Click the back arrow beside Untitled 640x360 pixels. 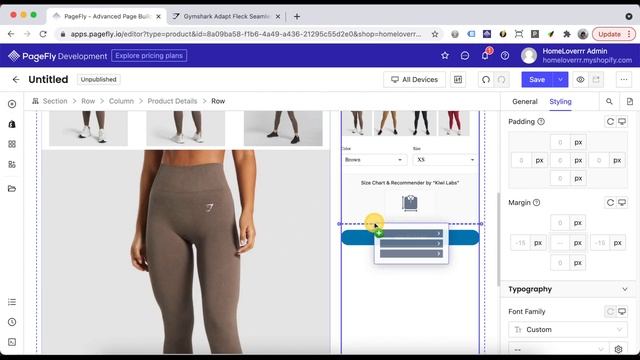tap(16, 80)
